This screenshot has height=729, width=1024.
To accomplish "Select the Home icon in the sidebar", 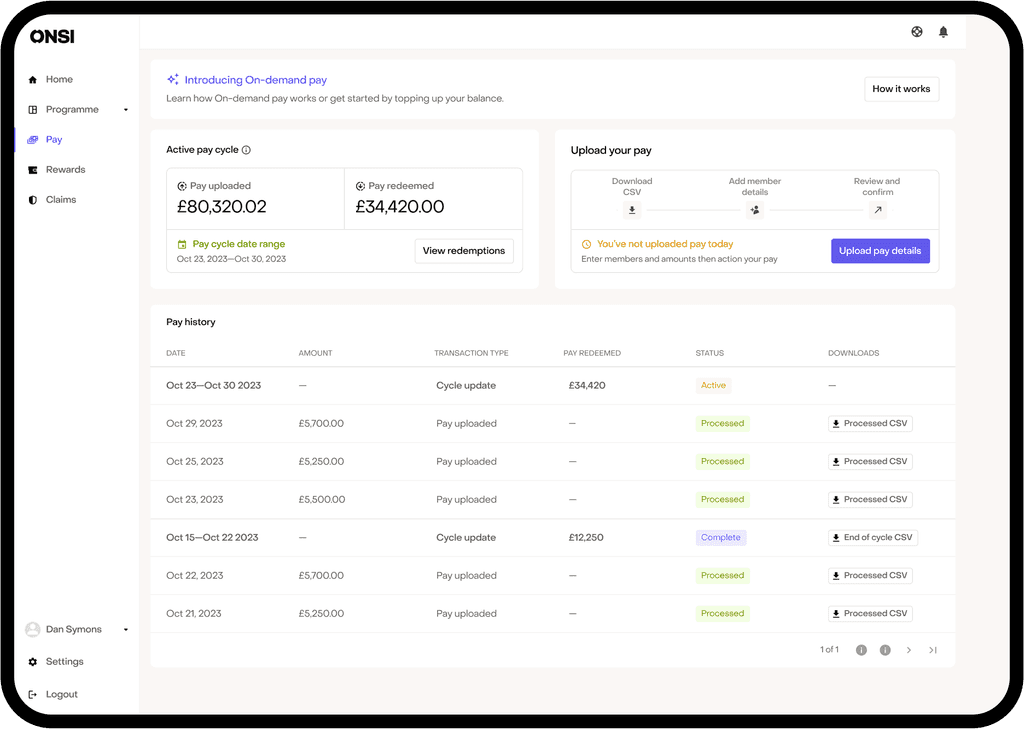I will click(33, 79).
